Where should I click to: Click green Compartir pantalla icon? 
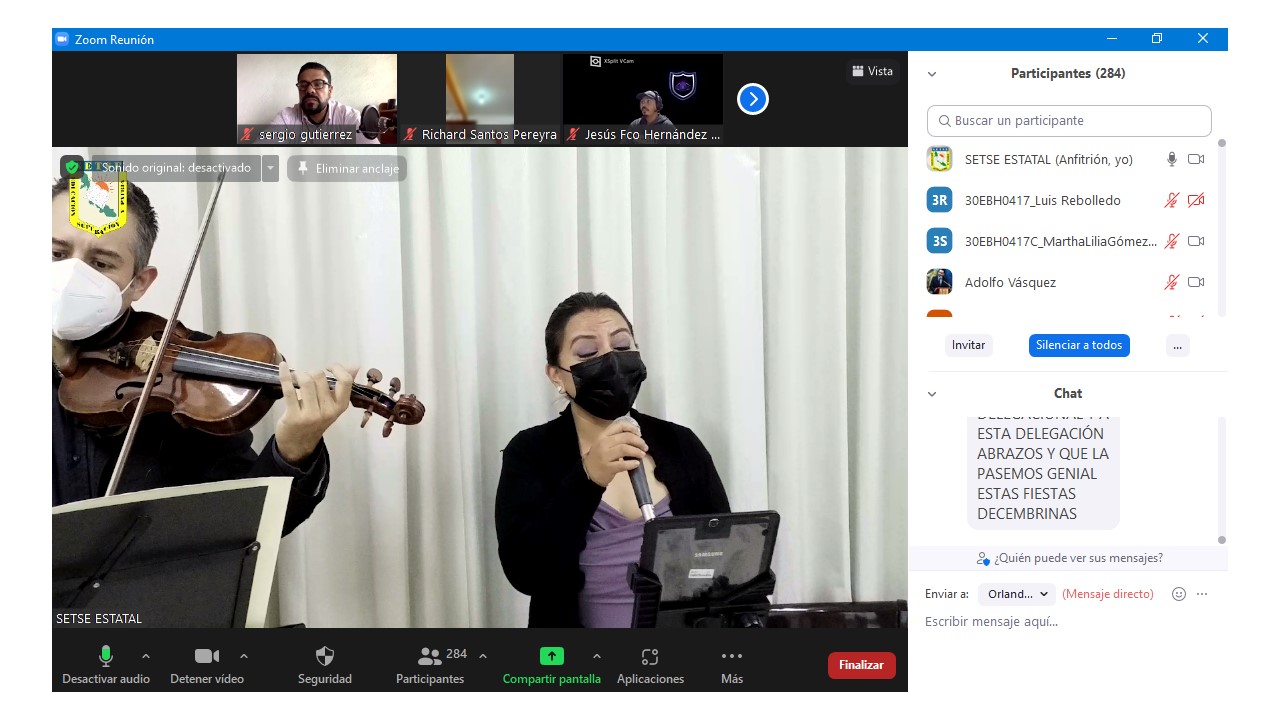coord(552,656)
